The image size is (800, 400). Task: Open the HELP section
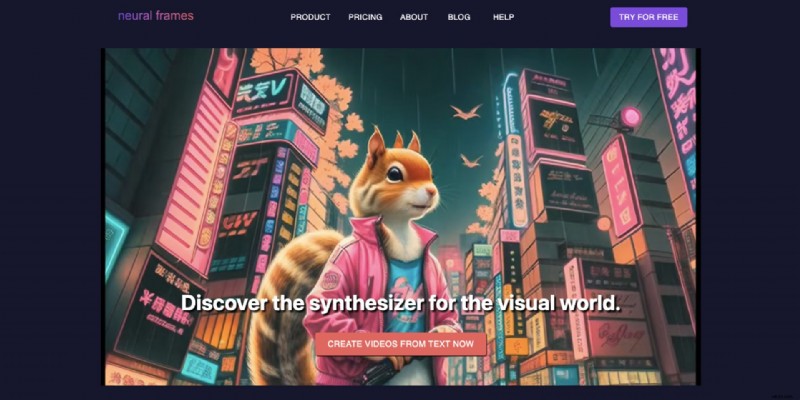click(x=504, y=17)
